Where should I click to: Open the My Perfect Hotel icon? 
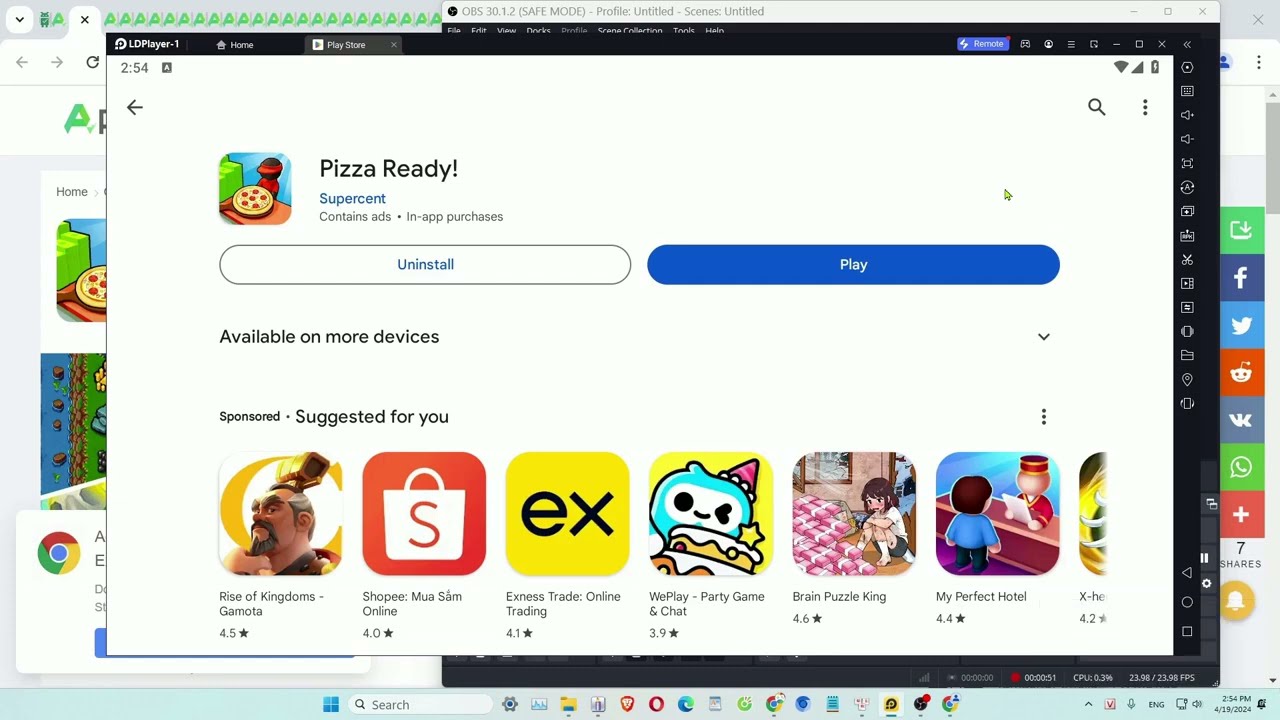click(997, 514)
